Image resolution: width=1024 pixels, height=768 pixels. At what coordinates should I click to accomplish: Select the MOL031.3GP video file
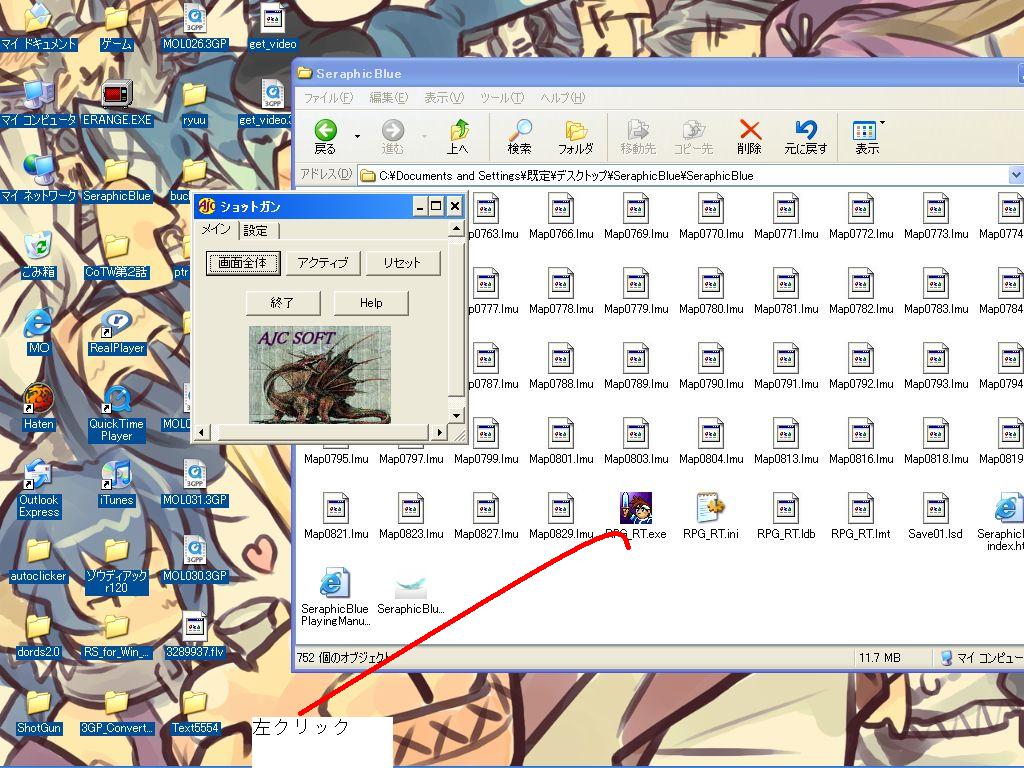(x=195, y=475)
